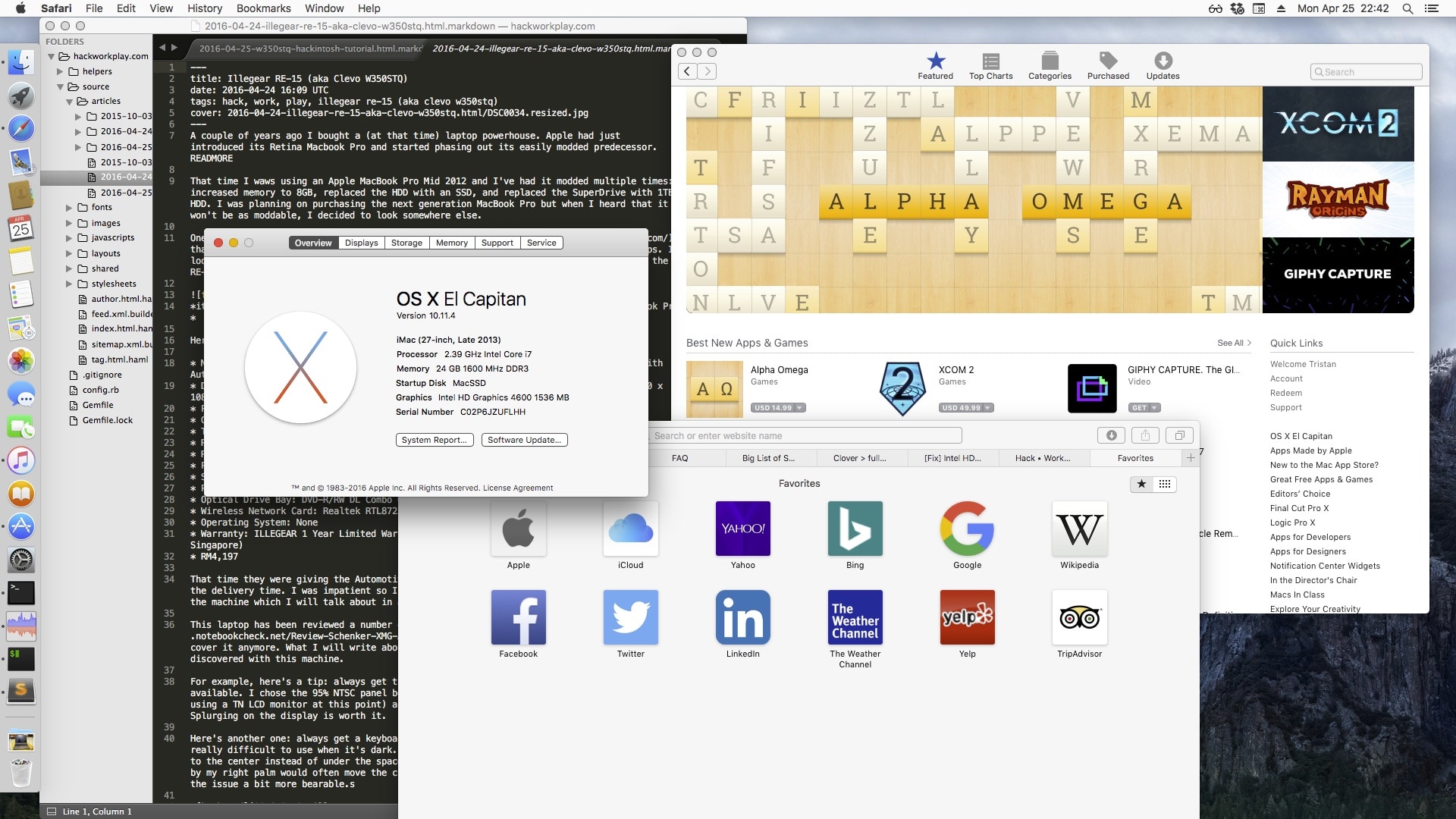Image resolution: width=1456 pixels, height=819 pixels.
Task: Open Trash in the Dock
Action: (21, 773)
